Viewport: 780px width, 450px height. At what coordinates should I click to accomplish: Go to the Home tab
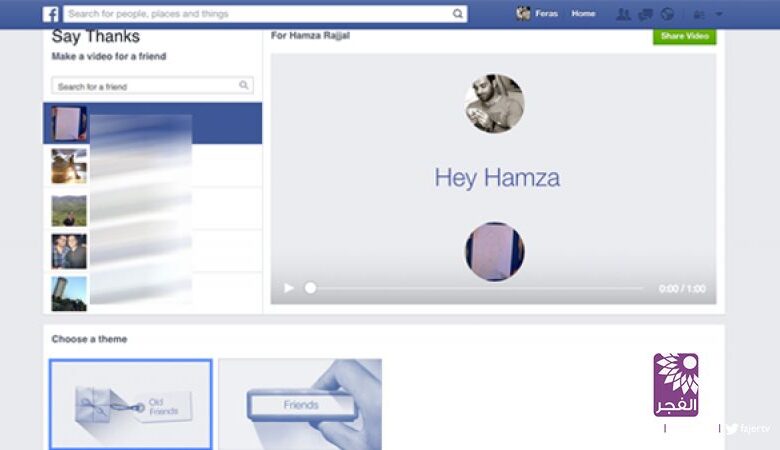[583, 14]
